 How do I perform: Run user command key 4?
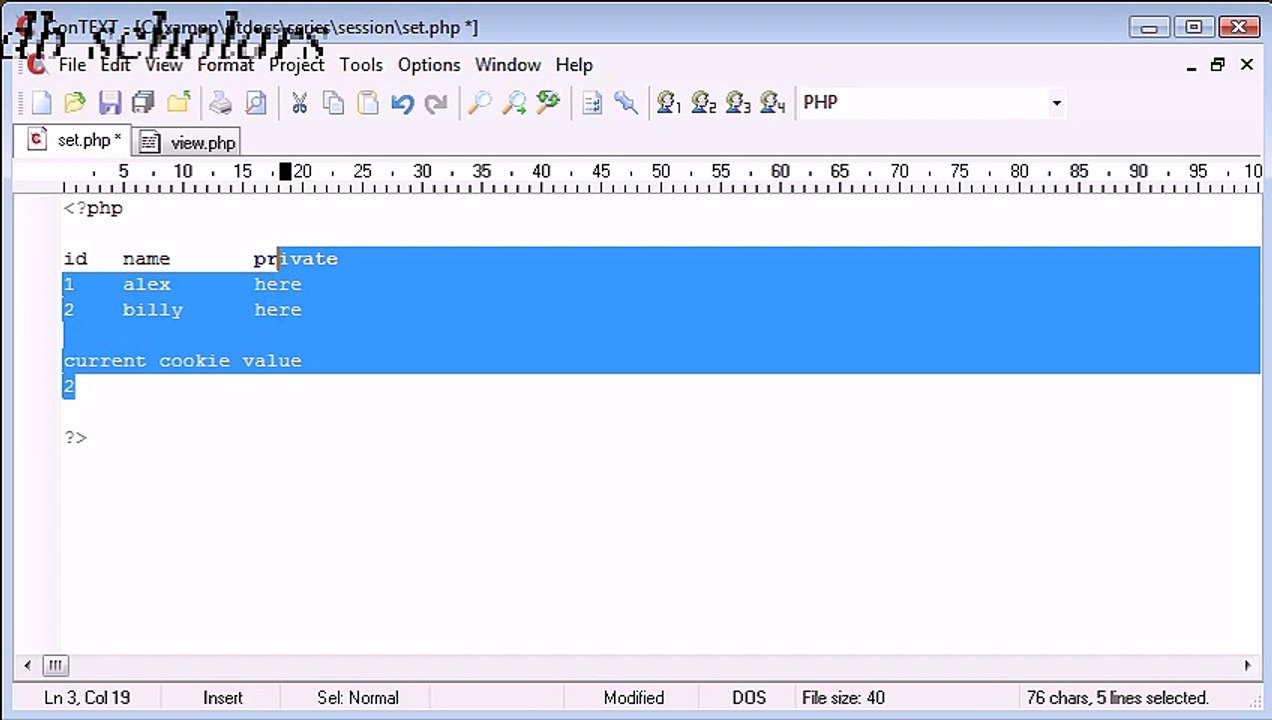coord(772,102)
